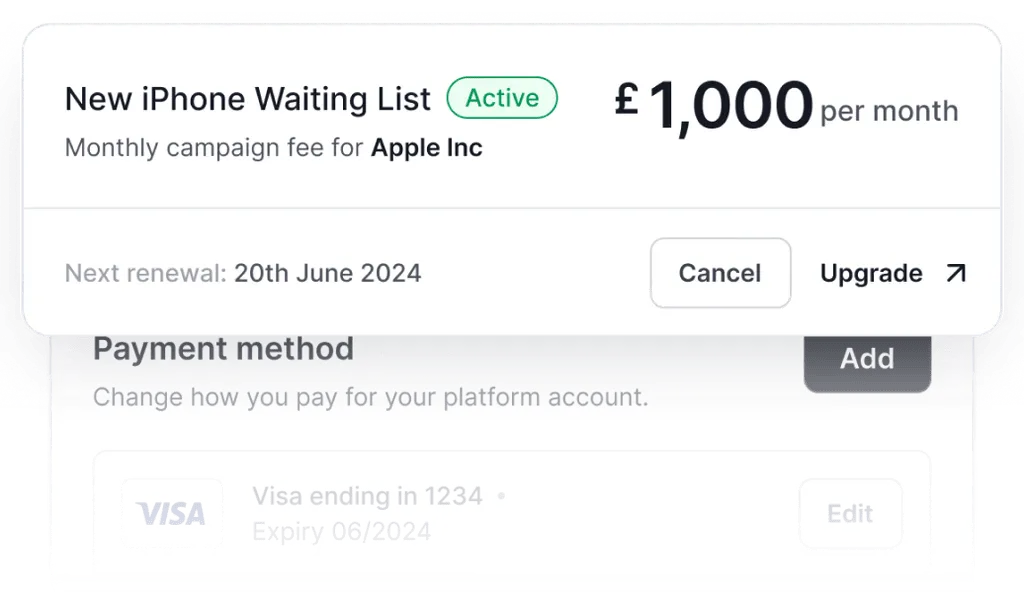This screenshot has height=613, width=1024.
Task: Click the Visa card logo
Action: click(x=171, y=513)
